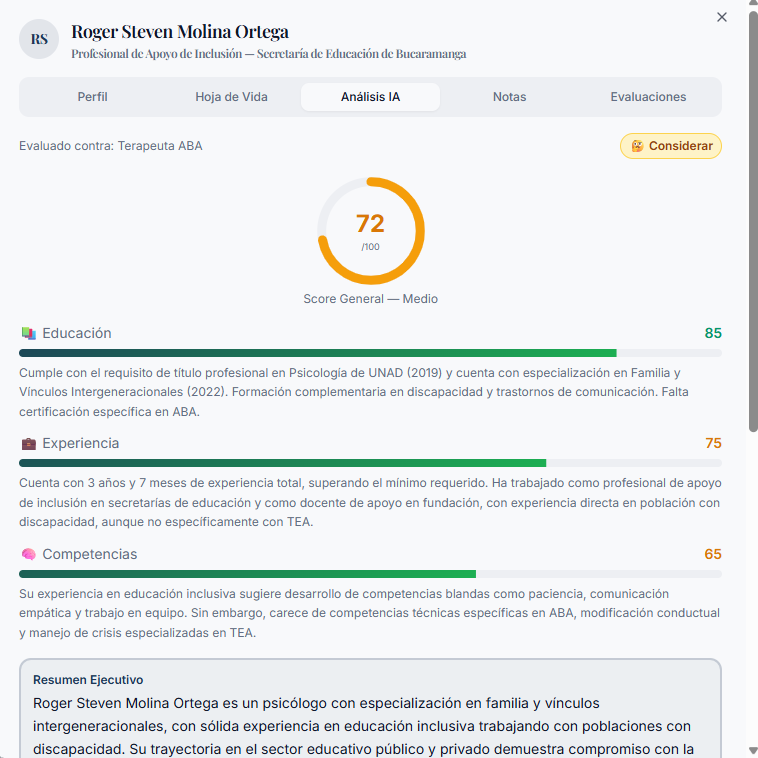Click the Resumen Ejecutivo heading
Viewport: 758px width, 758px height.
[x=88, y=680]
